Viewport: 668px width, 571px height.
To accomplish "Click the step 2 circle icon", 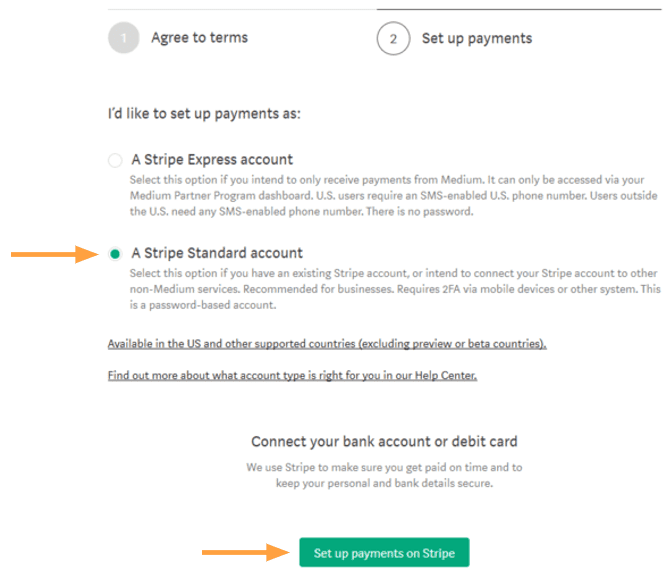I will (393, 38).
